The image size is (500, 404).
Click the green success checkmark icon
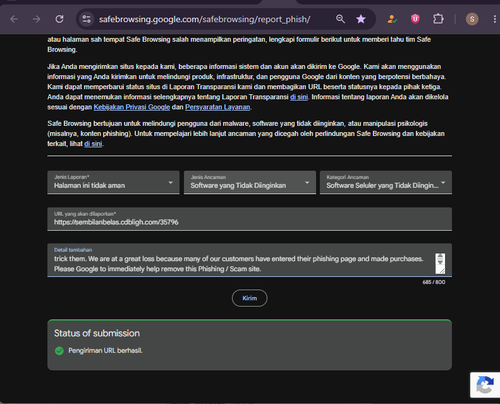[x=59, y=351]
